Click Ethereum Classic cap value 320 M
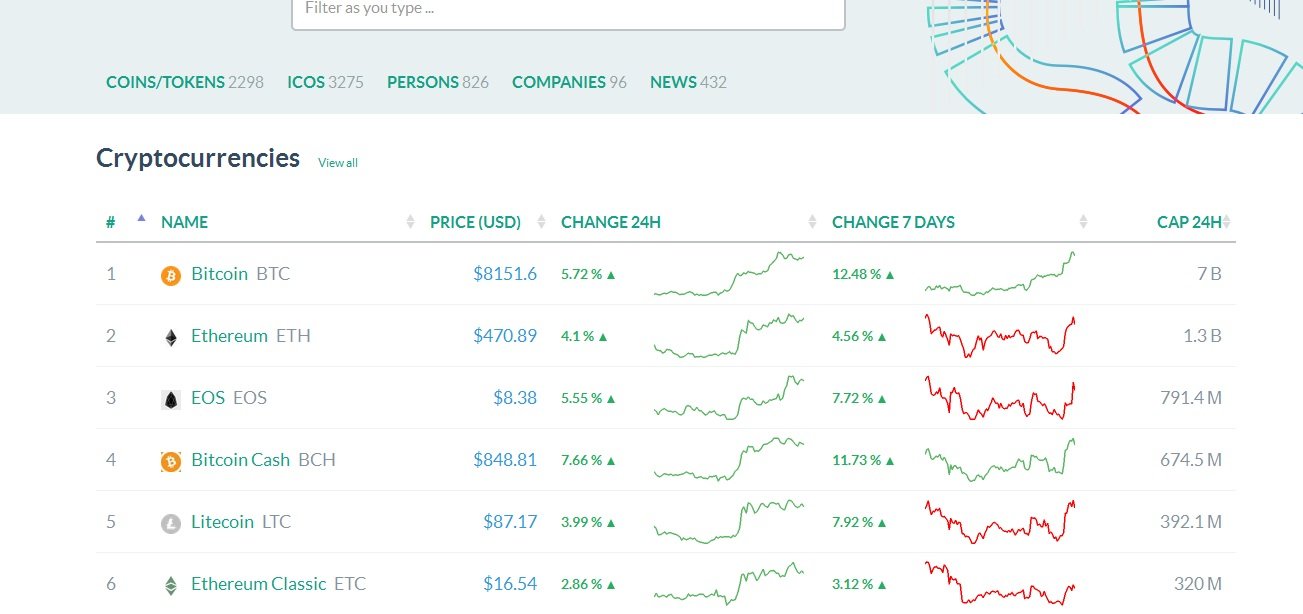The image size is (1303, 614). tap(1198, 583)
